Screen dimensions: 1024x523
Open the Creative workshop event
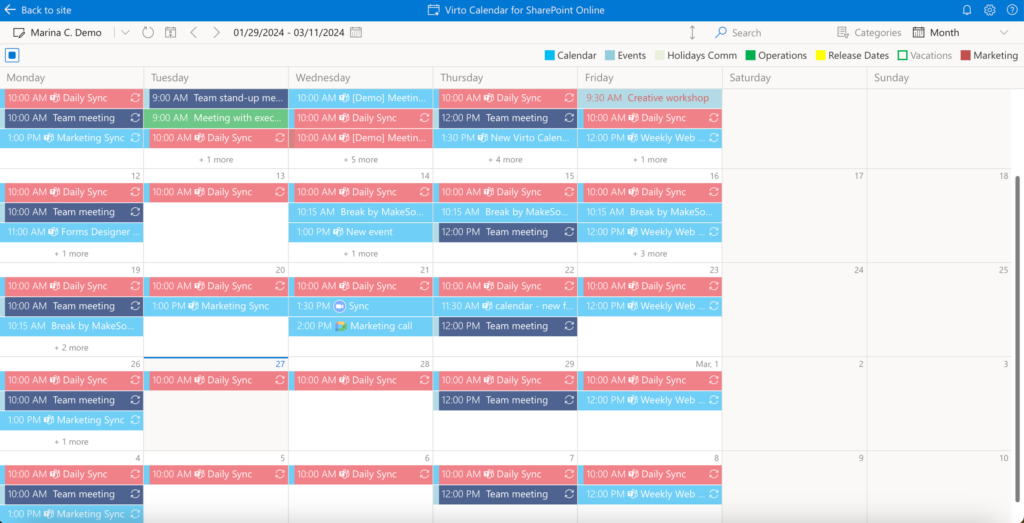point(650,98)
